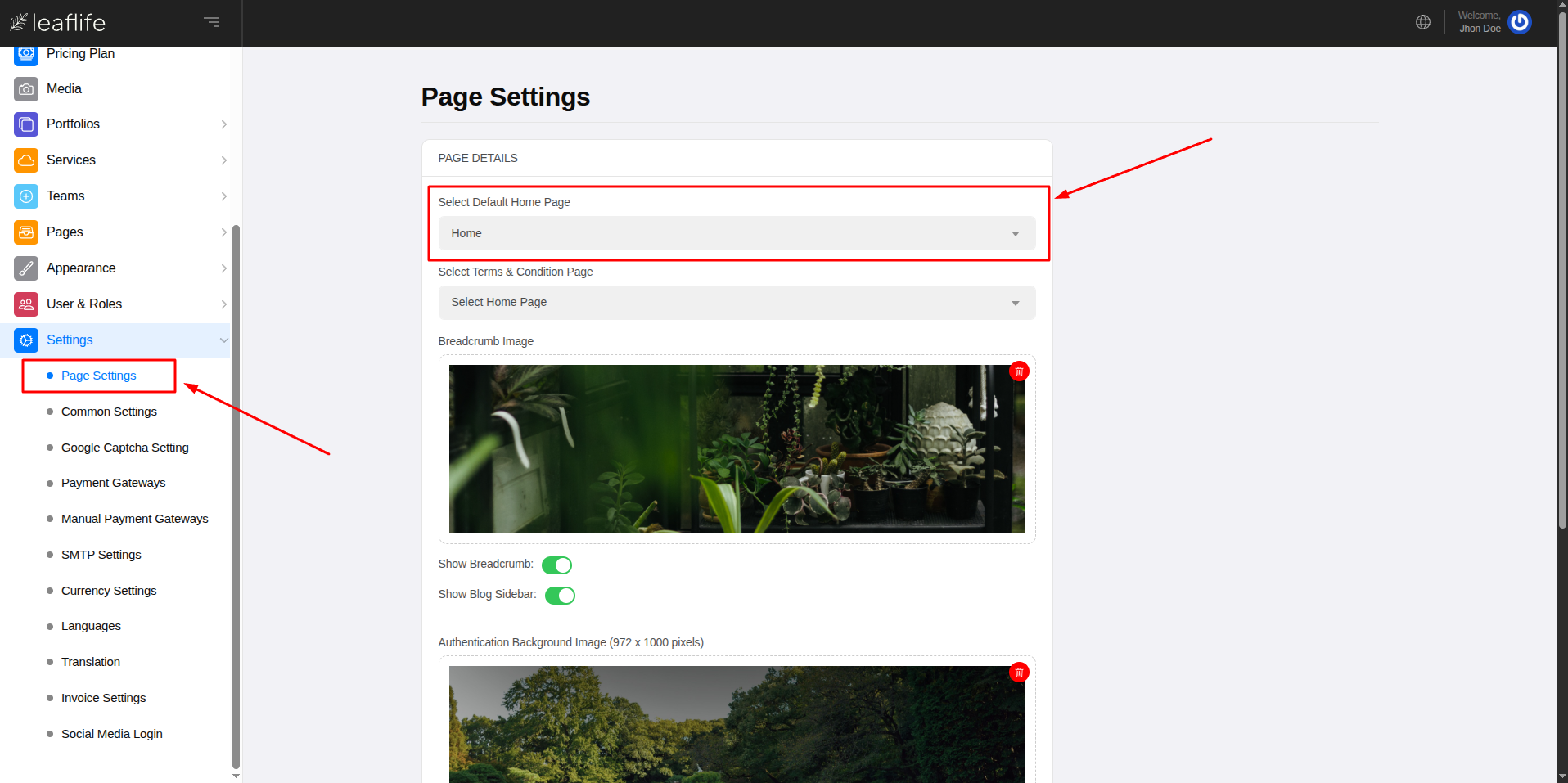Open the language globe icon
Screen dimensions: 1568x783
pyautogui.click(x=1423, y=22)
